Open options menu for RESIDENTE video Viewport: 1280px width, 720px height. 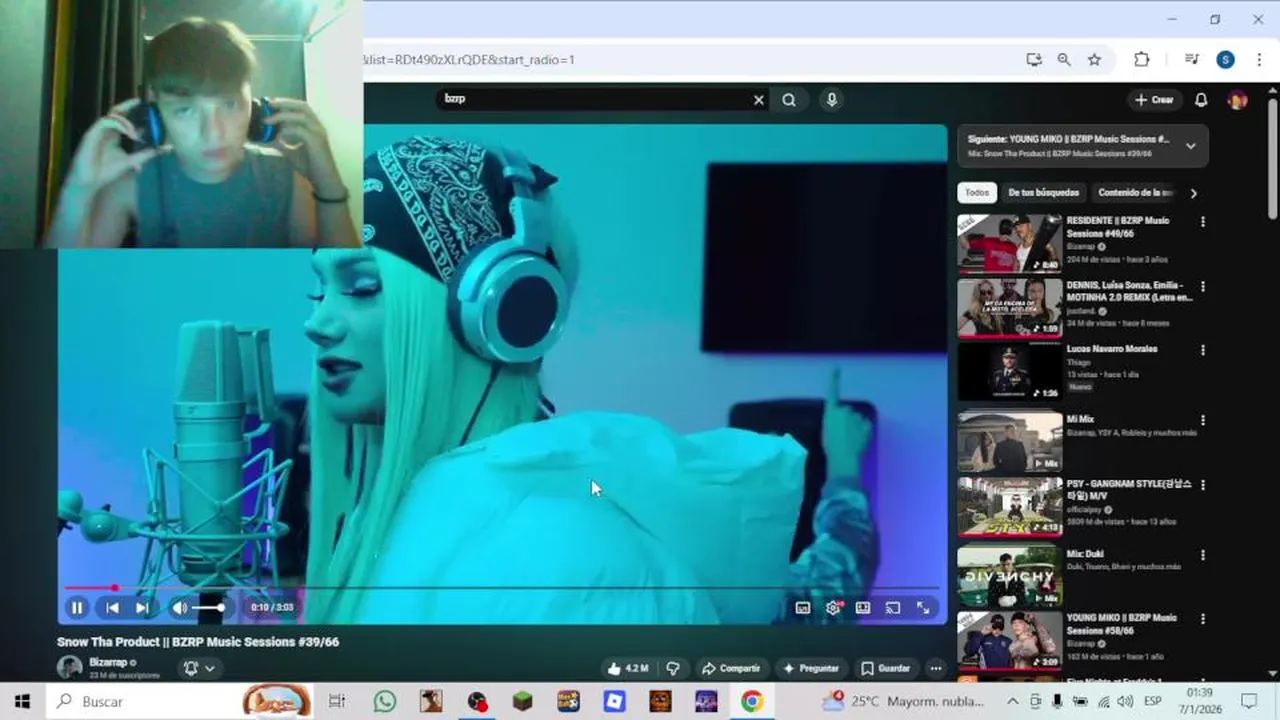tap(1202, 222)
